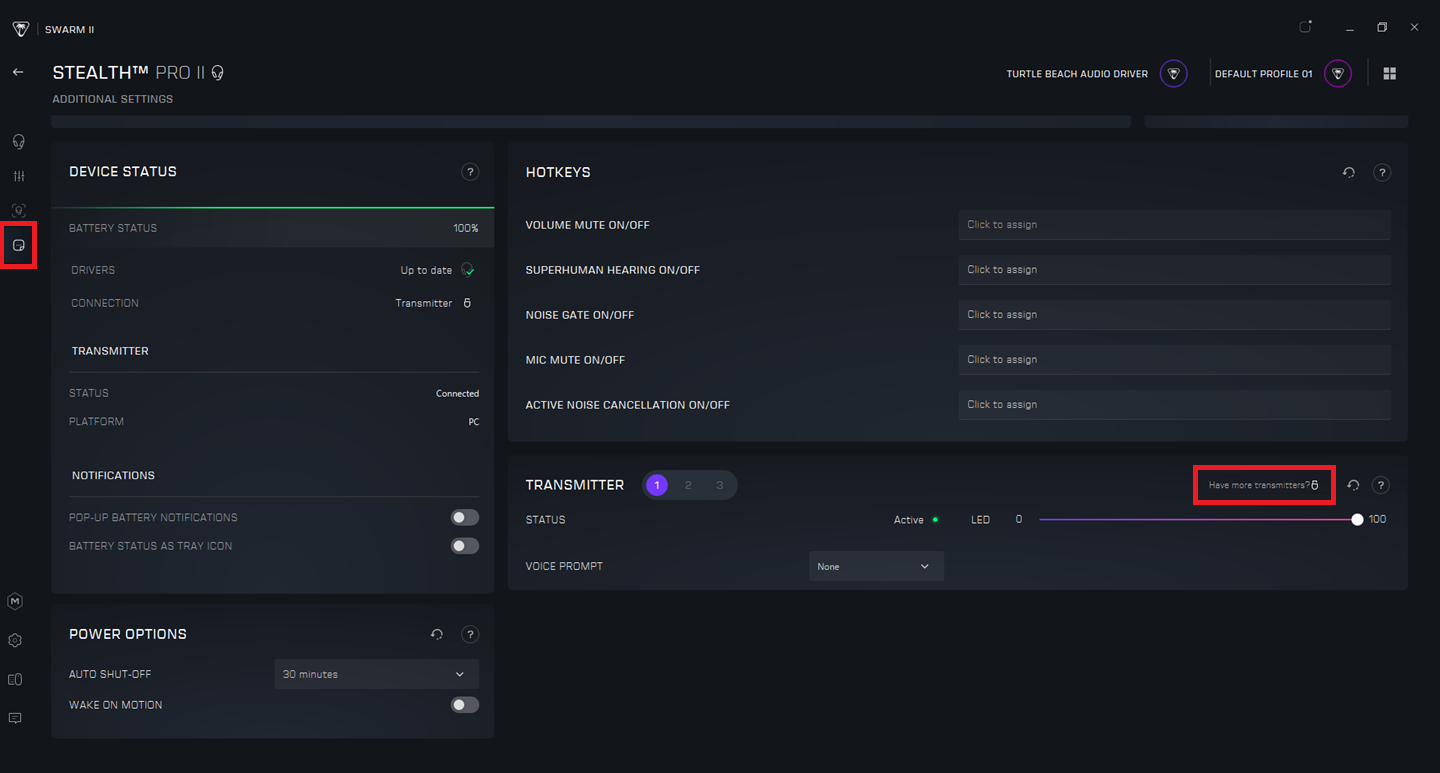1440x773 pixels.
Task: Click the Connected status value
Action: 457,393
